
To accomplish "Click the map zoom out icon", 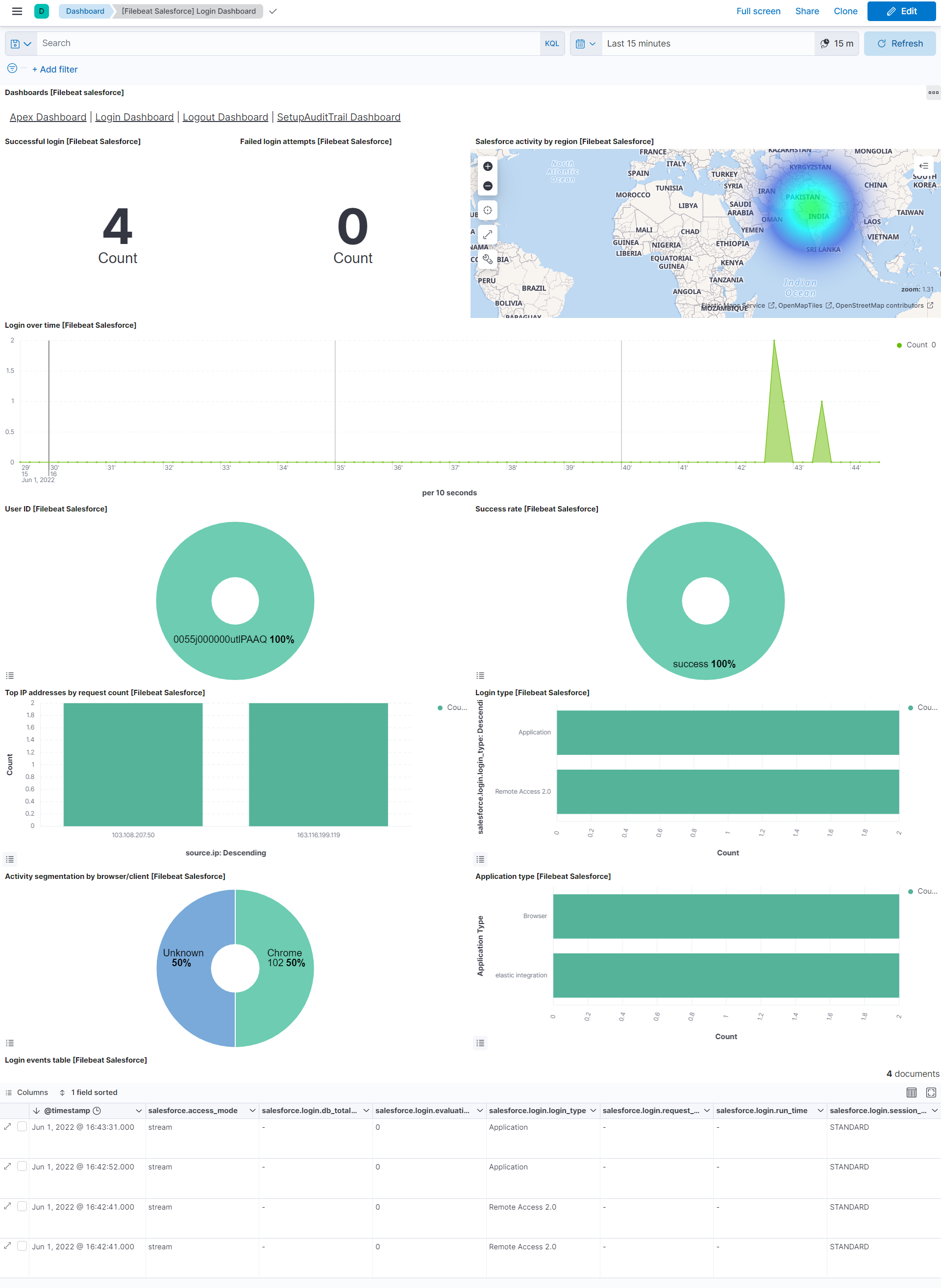I will (x=488, y=185).
